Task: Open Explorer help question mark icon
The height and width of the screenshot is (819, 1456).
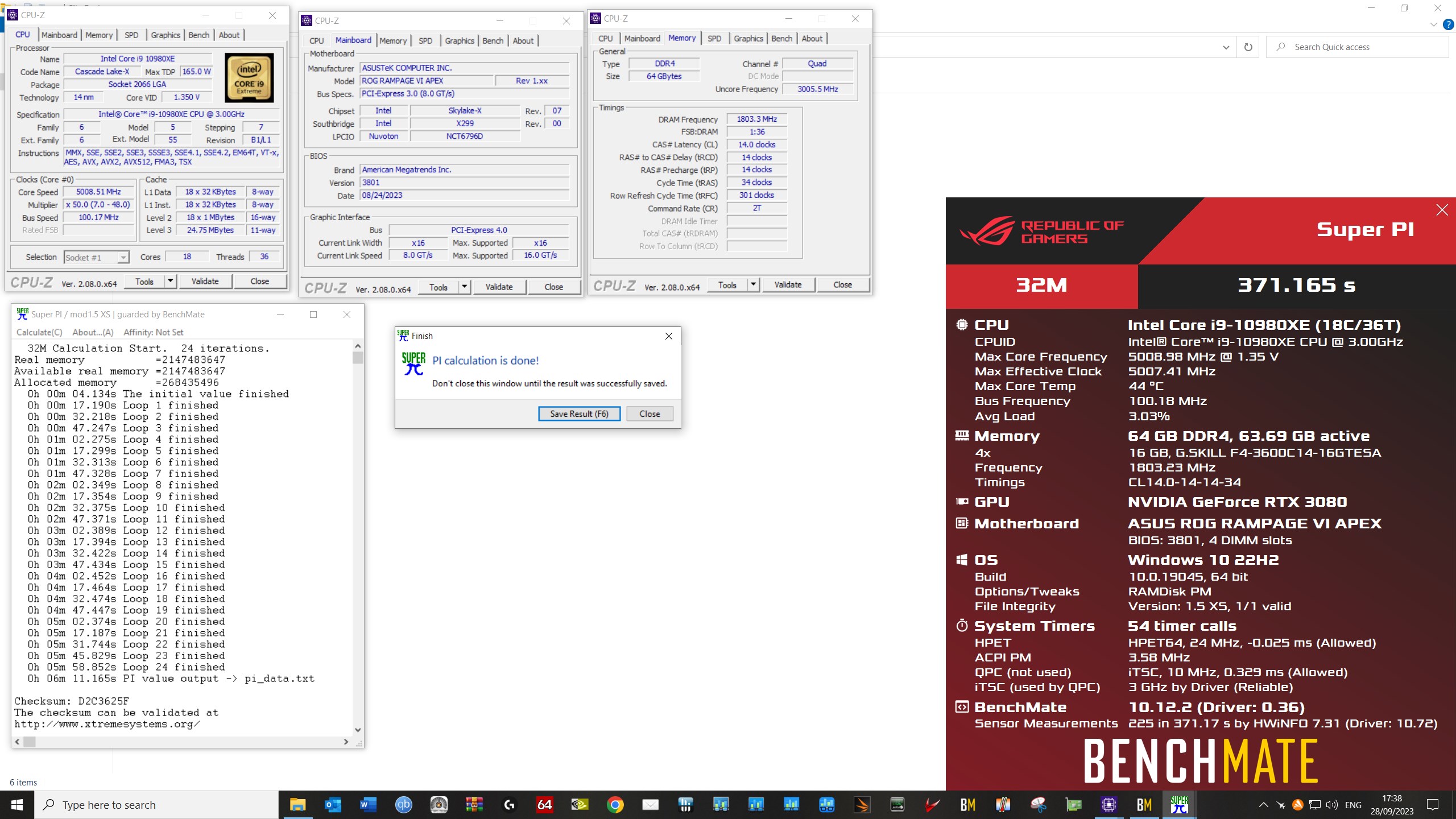Action: [x=1448, y=24]
